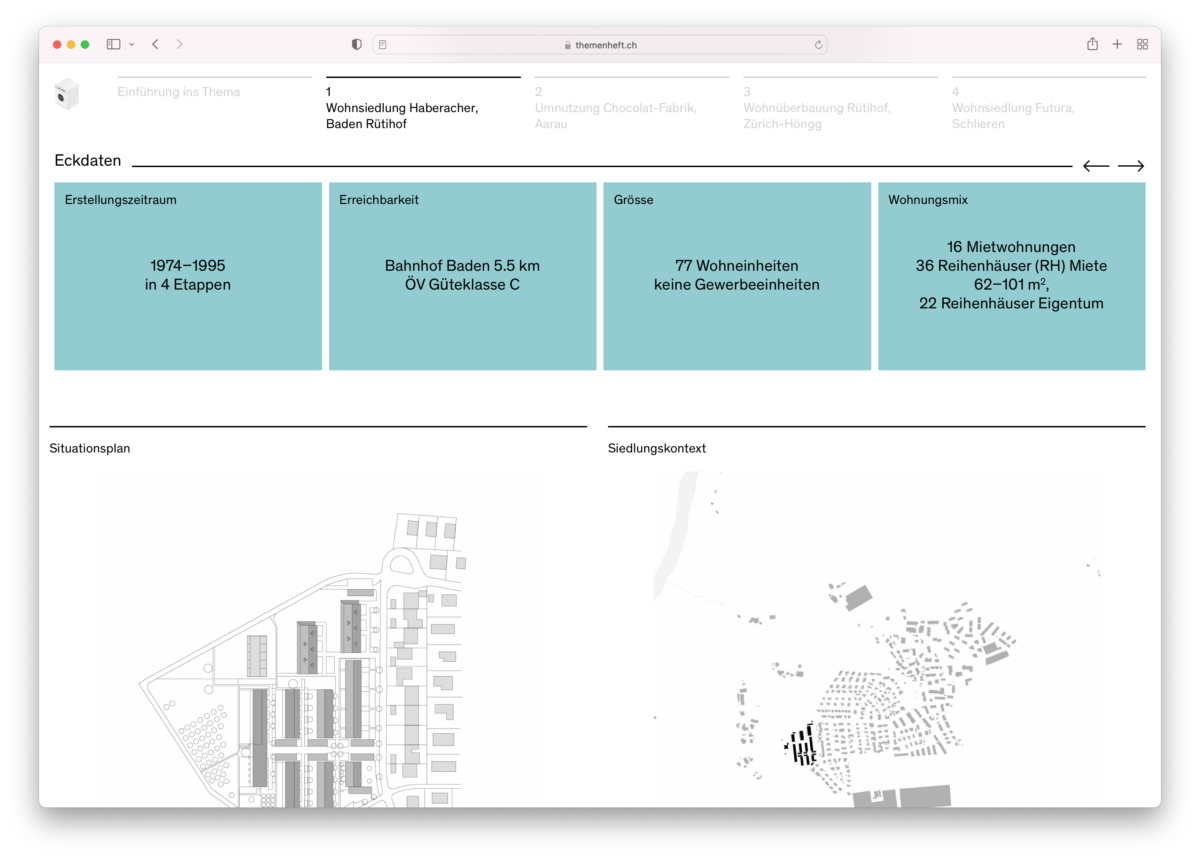Show the tab overview grid
1200x859 pixels.
pos(1142,44)
